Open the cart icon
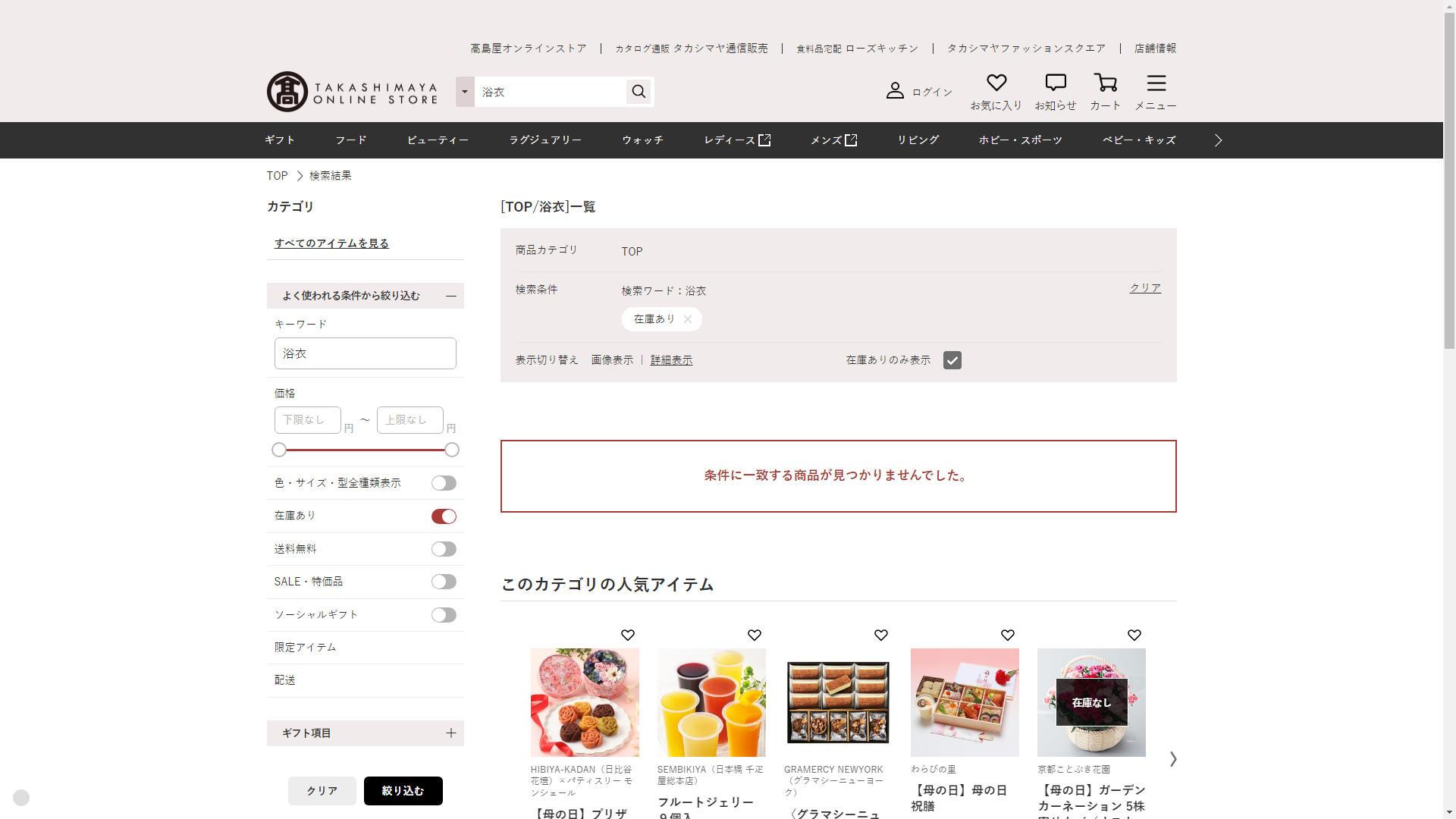 [x=1105, y=83]
